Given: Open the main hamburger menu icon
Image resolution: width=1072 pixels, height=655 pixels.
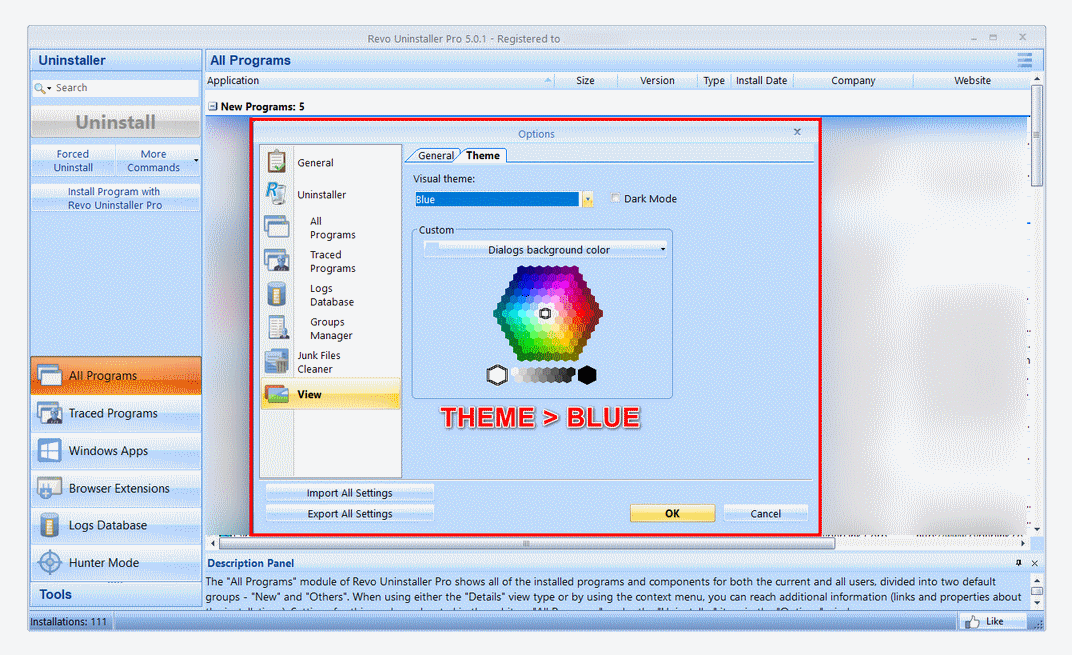Looking at the screenshot, I should click(1024, 60).
